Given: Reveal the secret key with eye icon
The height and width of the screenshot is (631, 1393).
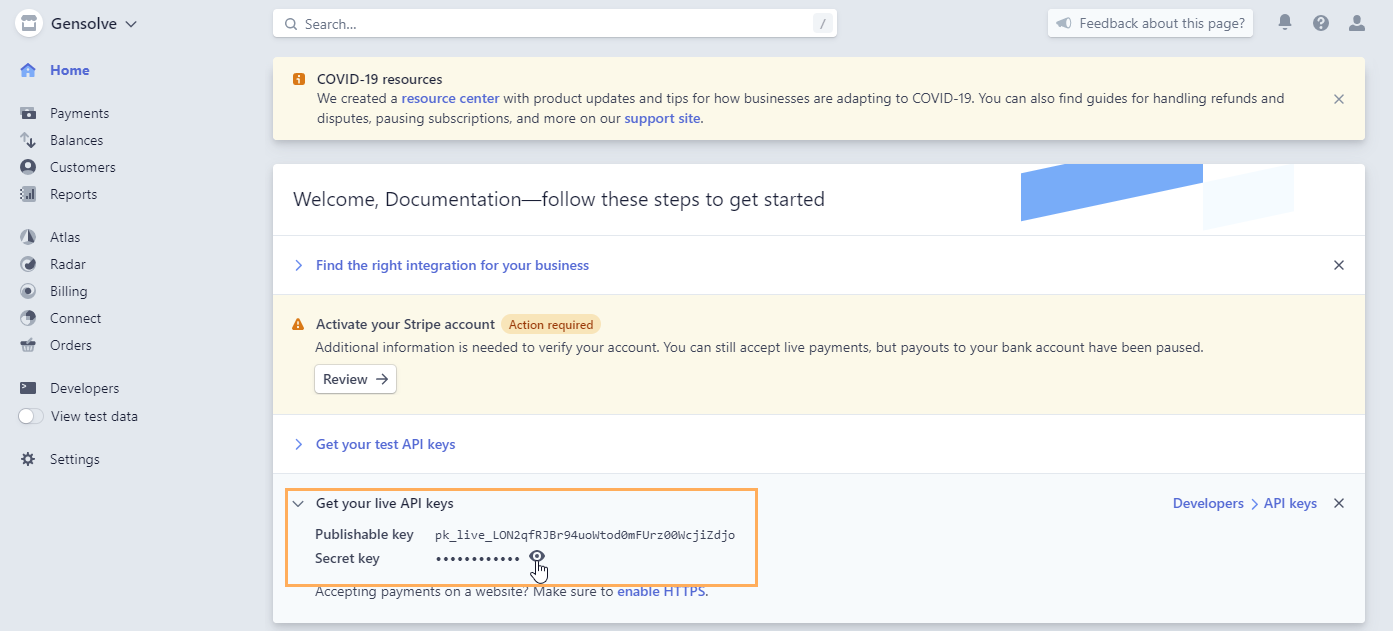Looking at the screenshot, I should coord(537,557).
